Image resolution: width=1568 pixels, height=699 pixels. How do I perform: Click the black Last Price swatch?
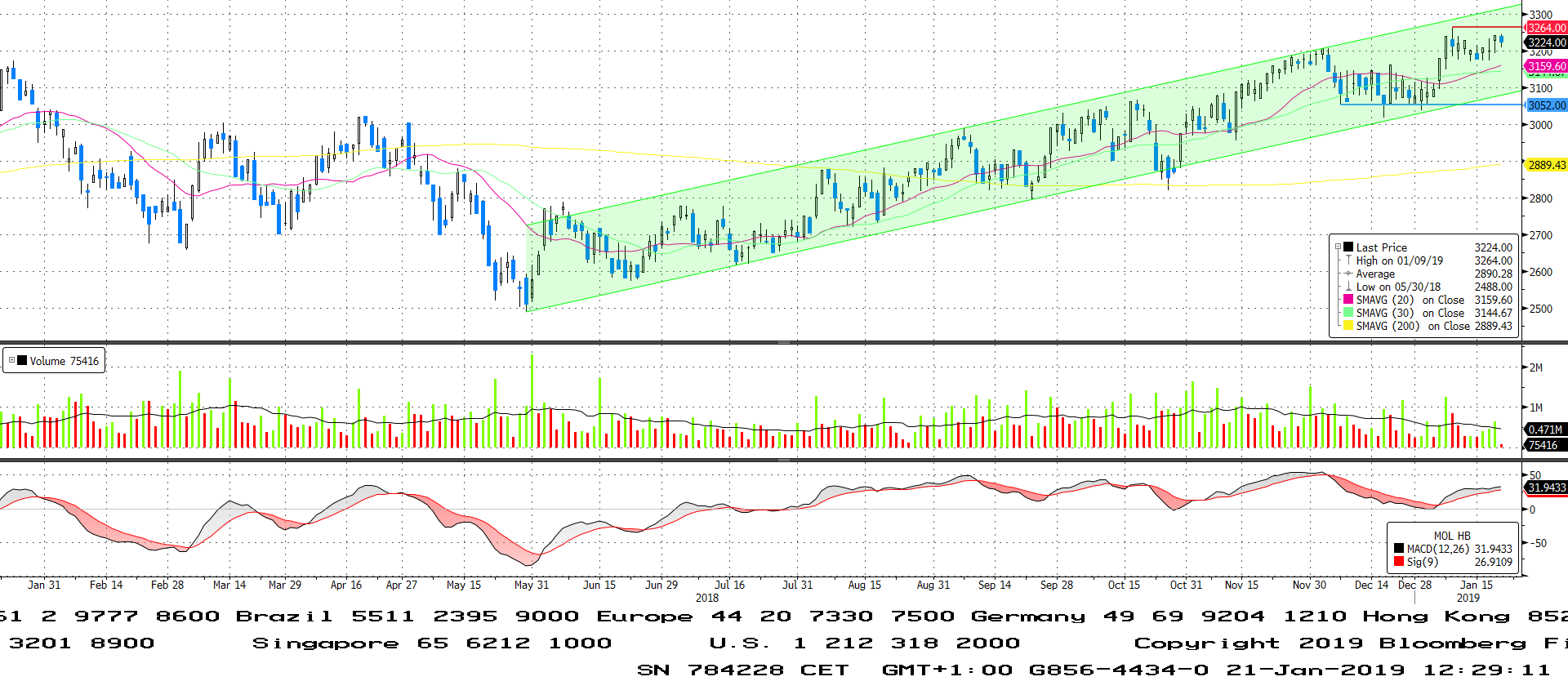click(x=1348, y=247)
